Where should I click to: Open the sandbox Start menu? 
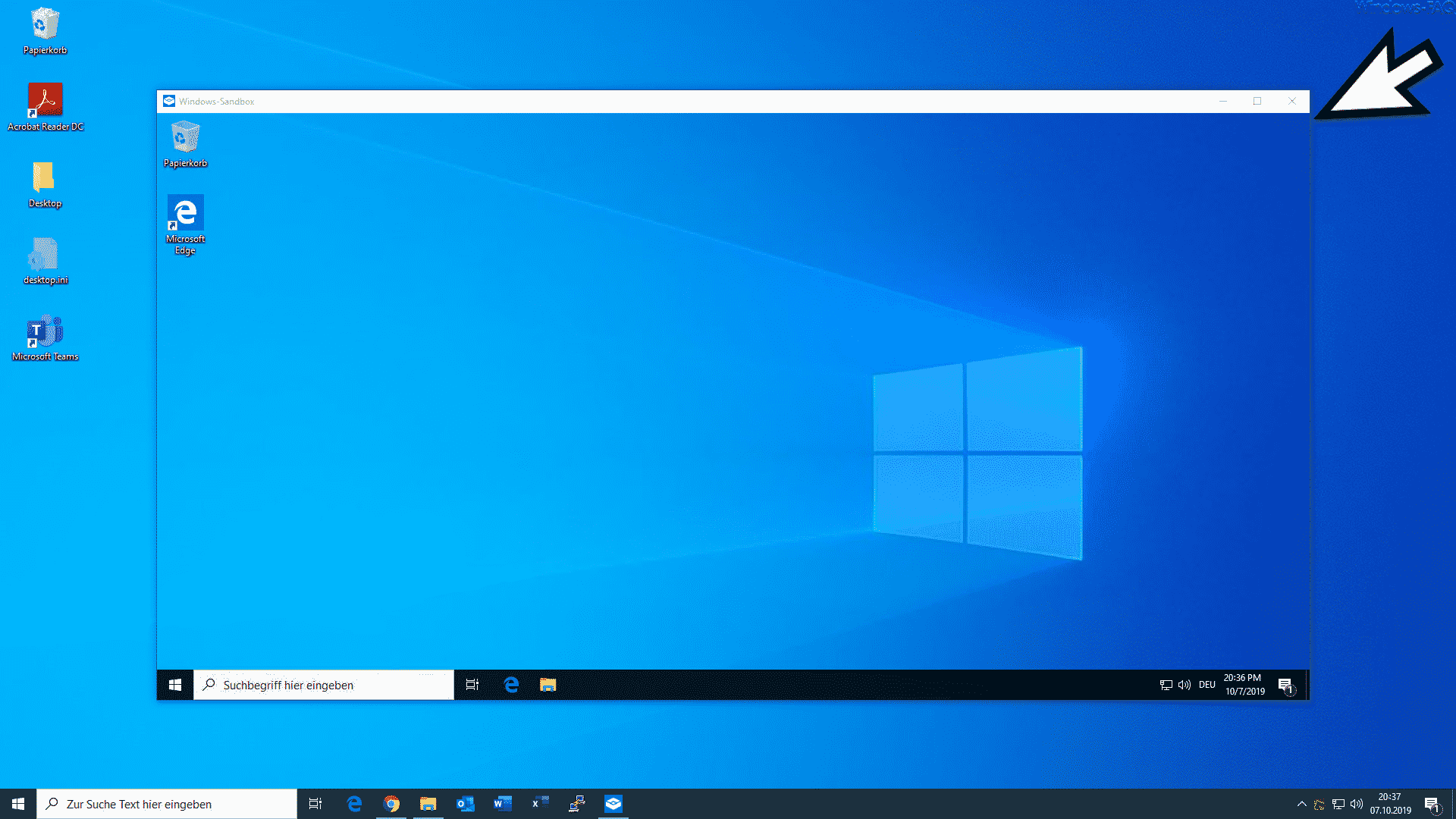point(175,684)
